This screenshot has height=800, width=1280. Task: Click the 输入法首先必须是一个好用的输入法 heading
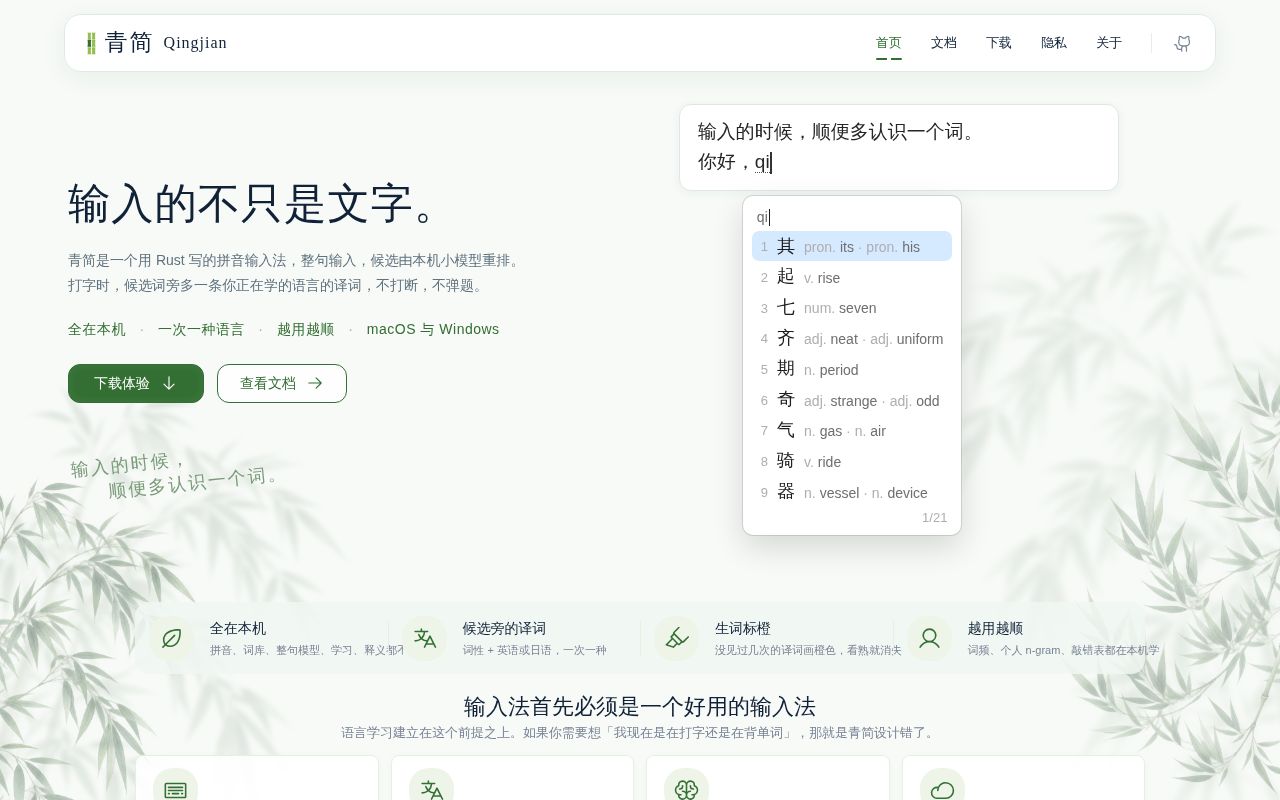640,707
